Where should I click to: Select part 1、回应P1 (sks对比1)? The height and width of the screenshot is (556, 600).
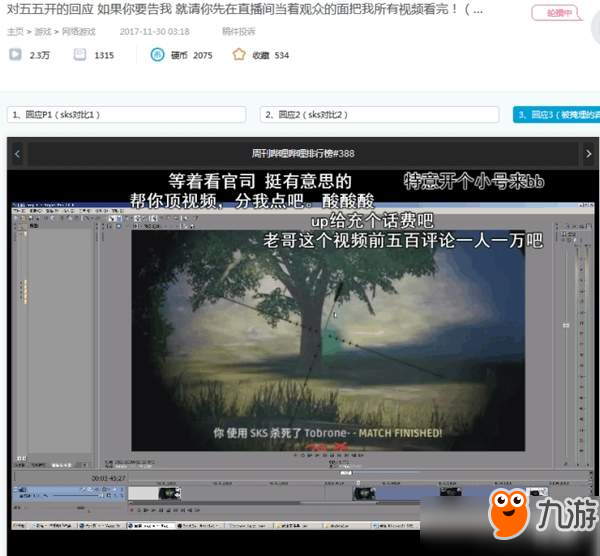click(126, 114)
